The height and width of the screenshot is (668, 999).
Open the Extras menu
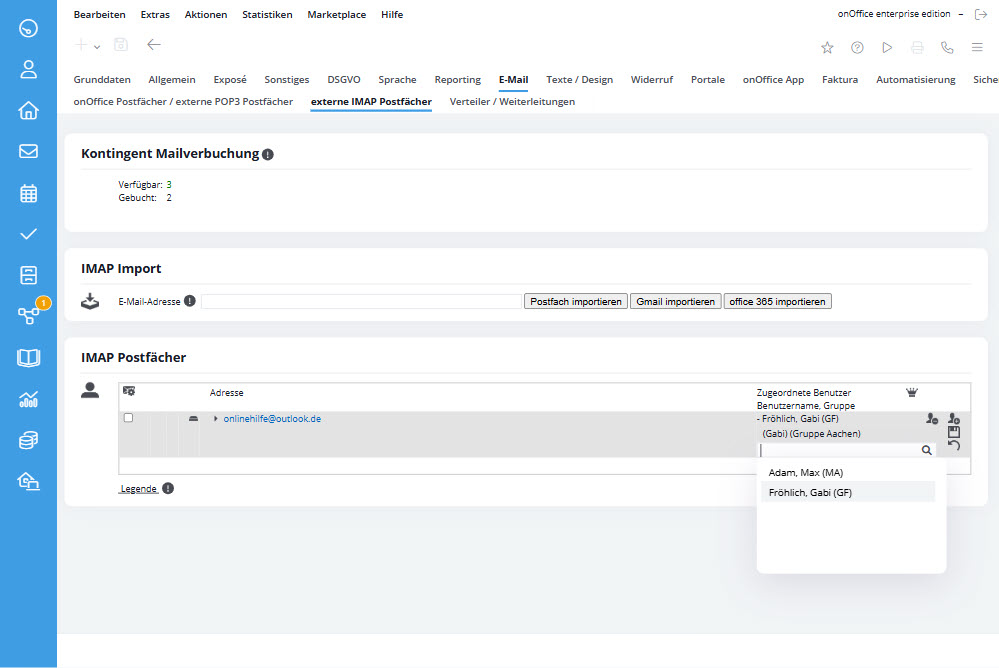155,15
